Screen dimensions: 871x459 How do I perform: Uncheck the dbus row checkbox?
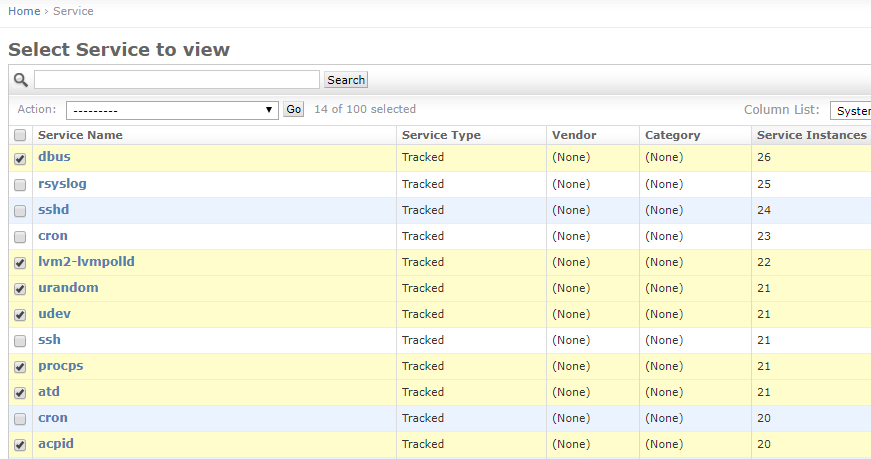coord(20,159)
